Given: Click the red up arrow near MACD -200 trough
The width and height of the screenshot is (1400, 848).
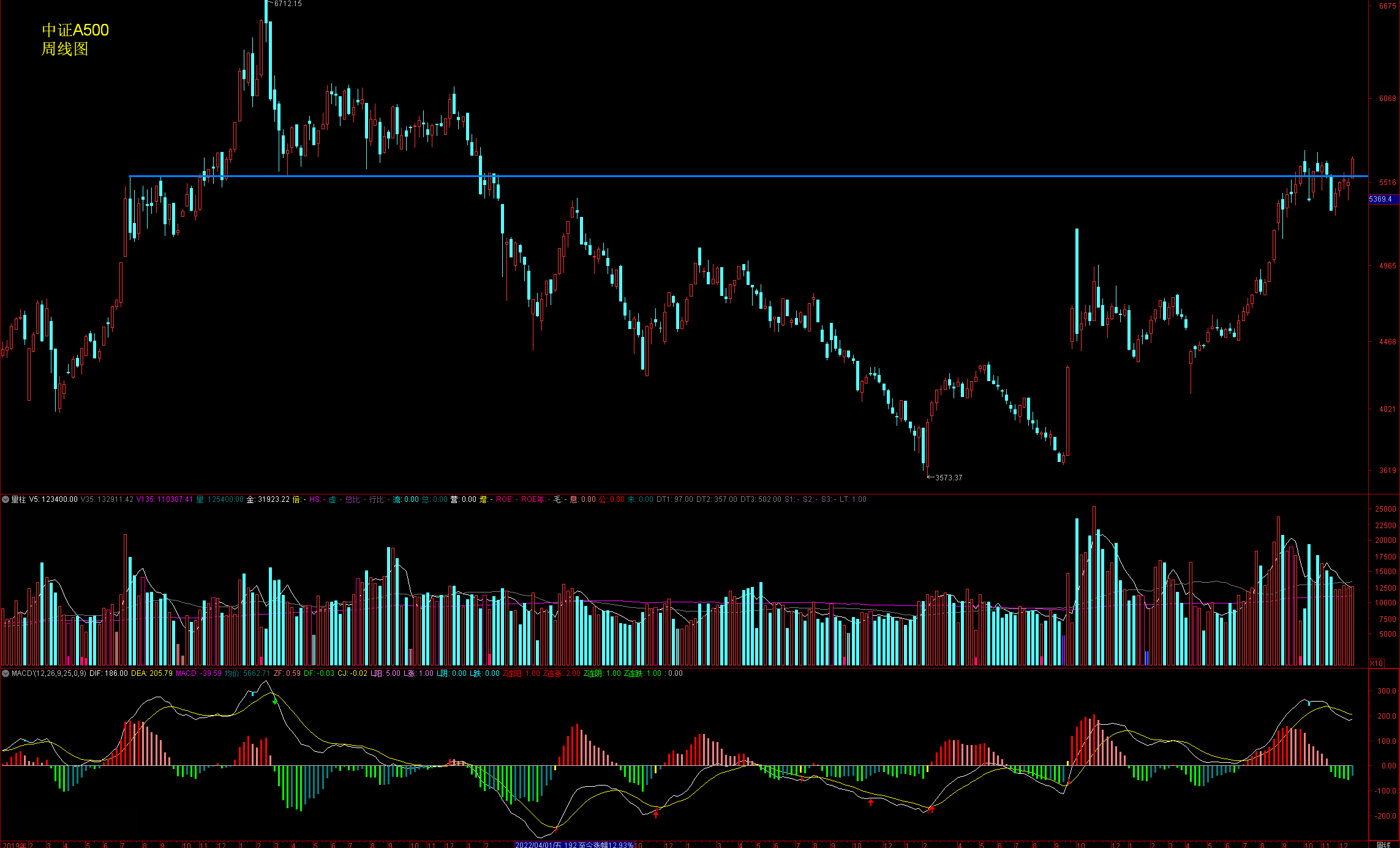Looking at the screenshot, I should click(656, 814).
